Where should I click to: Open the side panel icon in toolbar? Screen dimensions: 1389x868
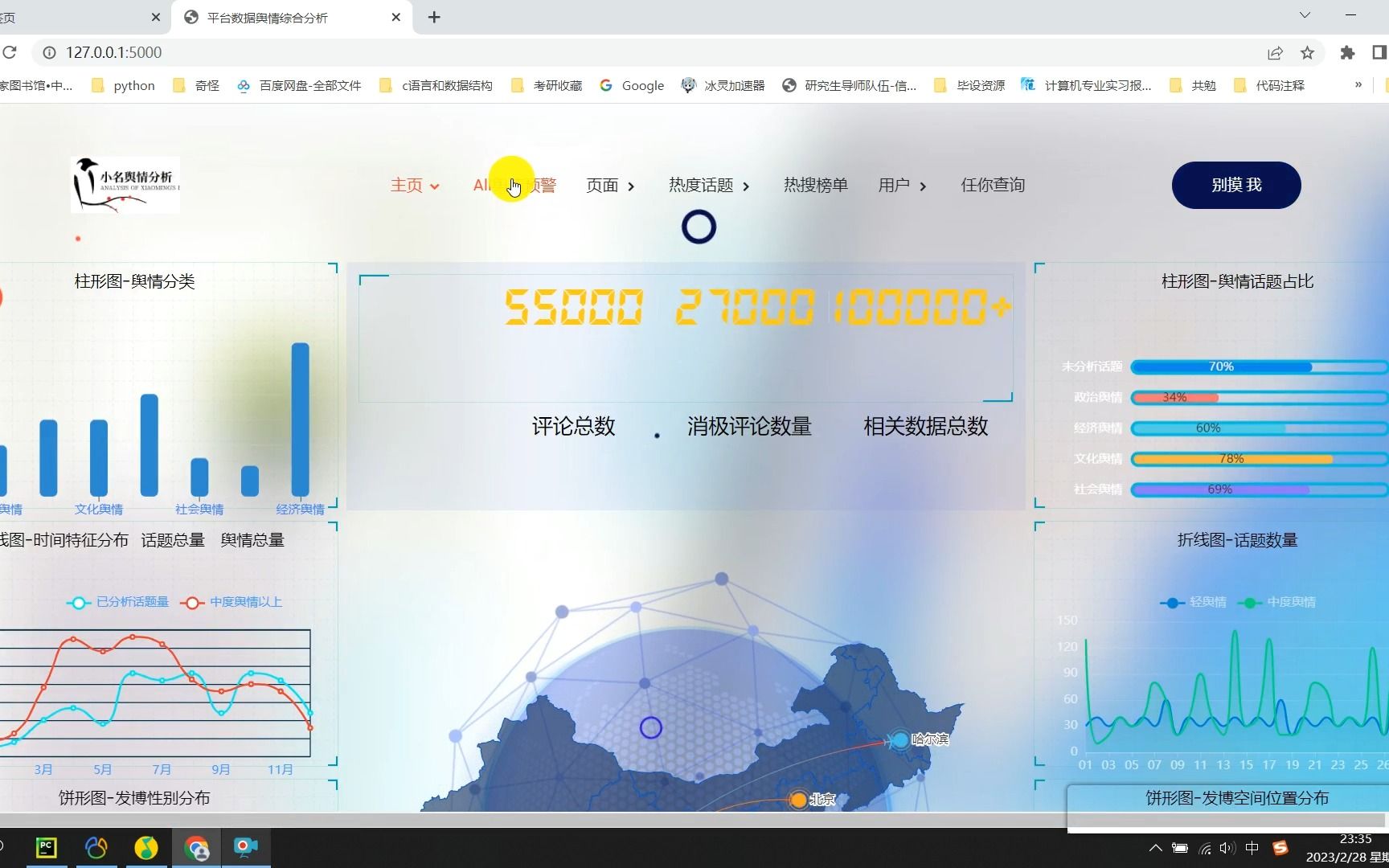[1379, 52]
